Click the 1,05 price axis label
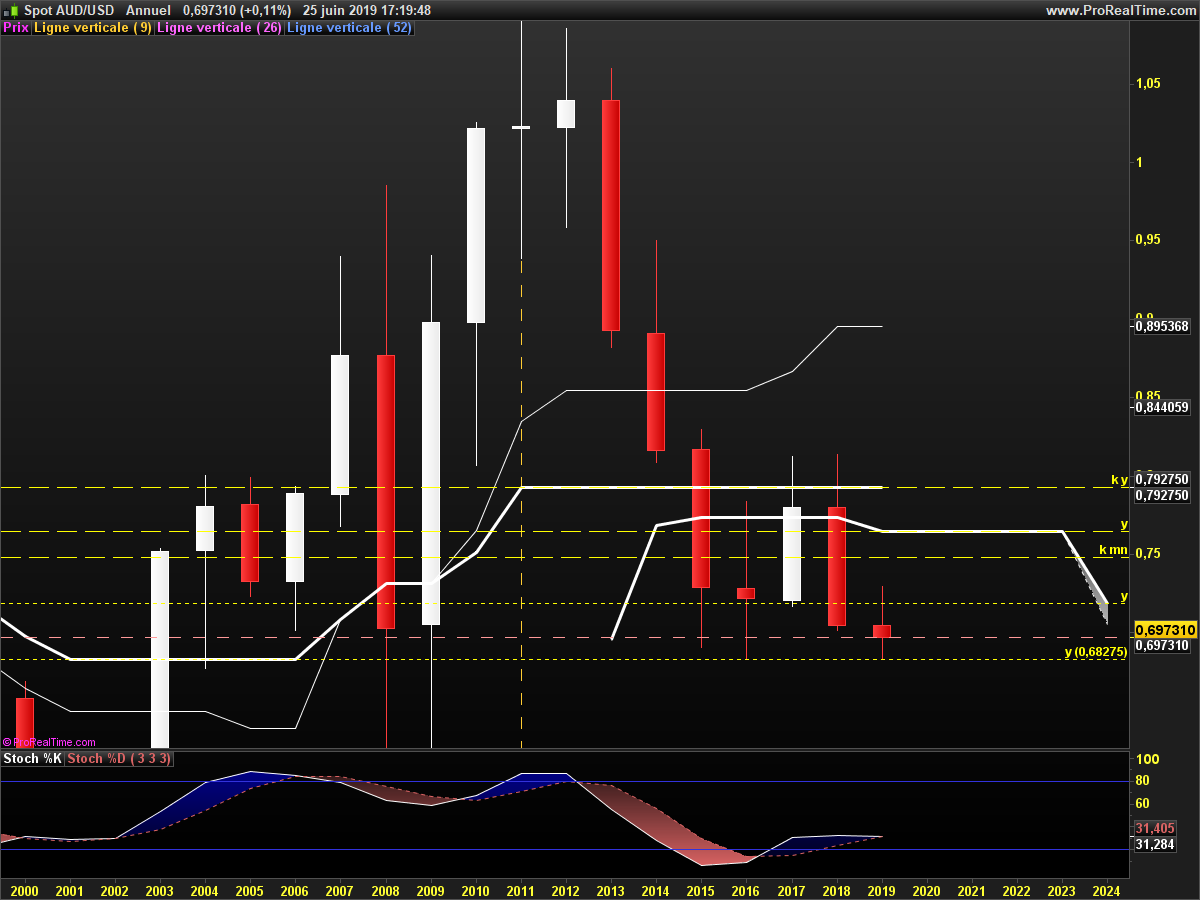Viewport: 1200px width, 900px height. point(1148,83)
